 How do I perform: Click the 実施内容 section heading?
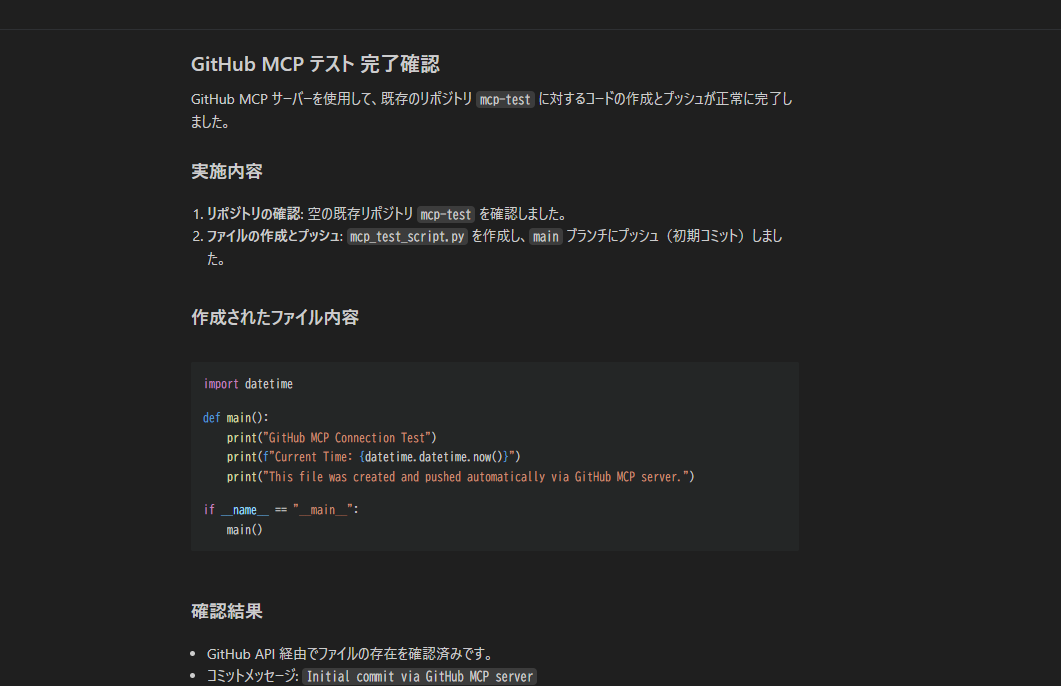coord(227,171)
